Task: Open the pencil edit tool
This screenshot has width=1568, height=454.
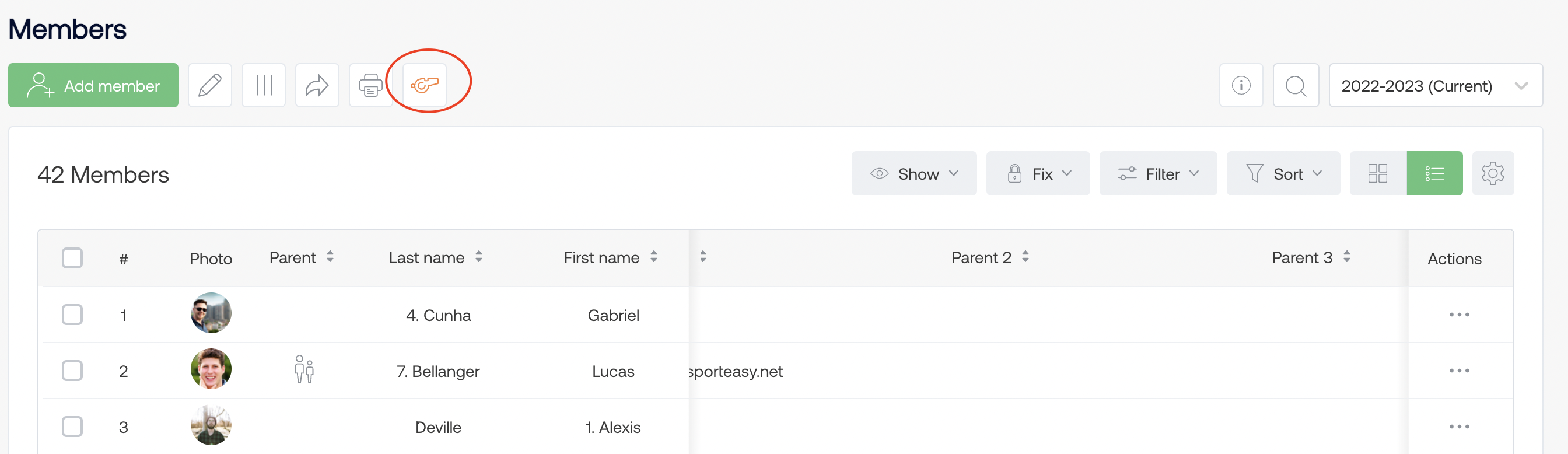Action: [210, 85]
